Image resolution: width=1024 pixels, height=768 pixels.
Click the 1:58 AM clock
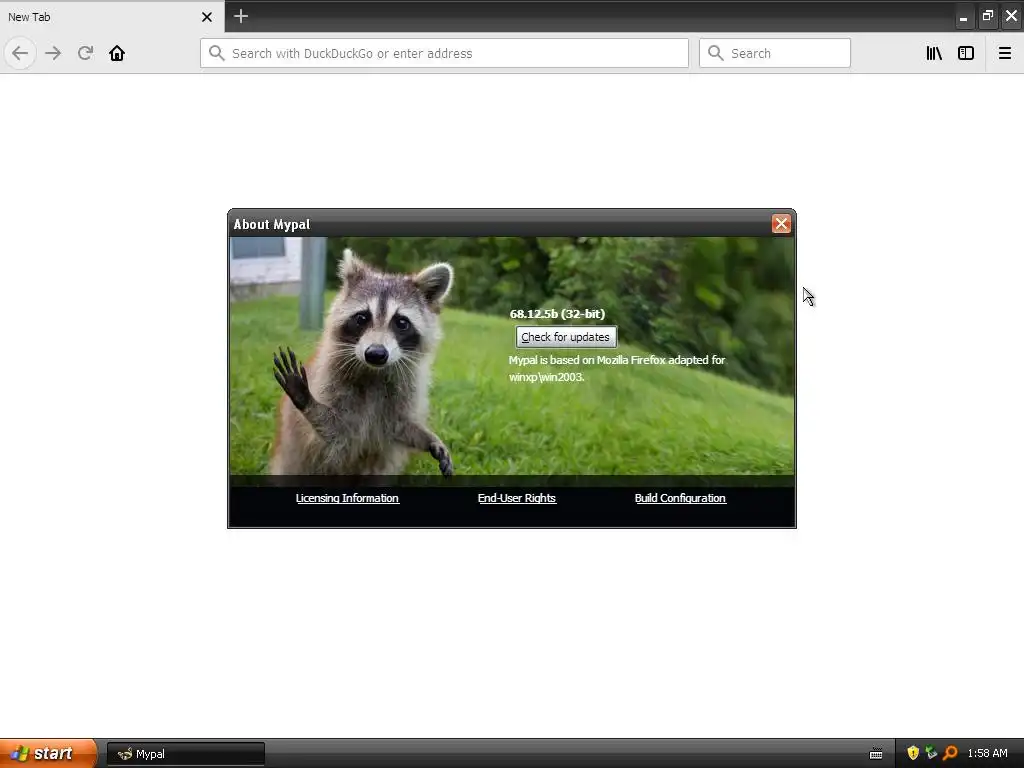[x=987, y=753]
